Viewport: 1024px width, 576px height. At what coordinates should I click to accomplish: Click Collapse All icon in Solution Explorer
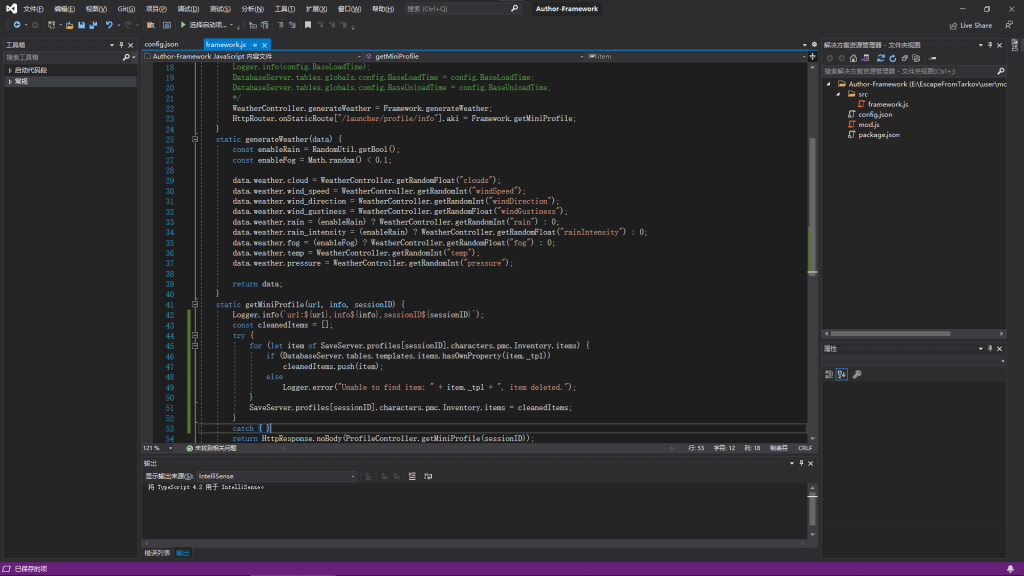tap(904, 58)
